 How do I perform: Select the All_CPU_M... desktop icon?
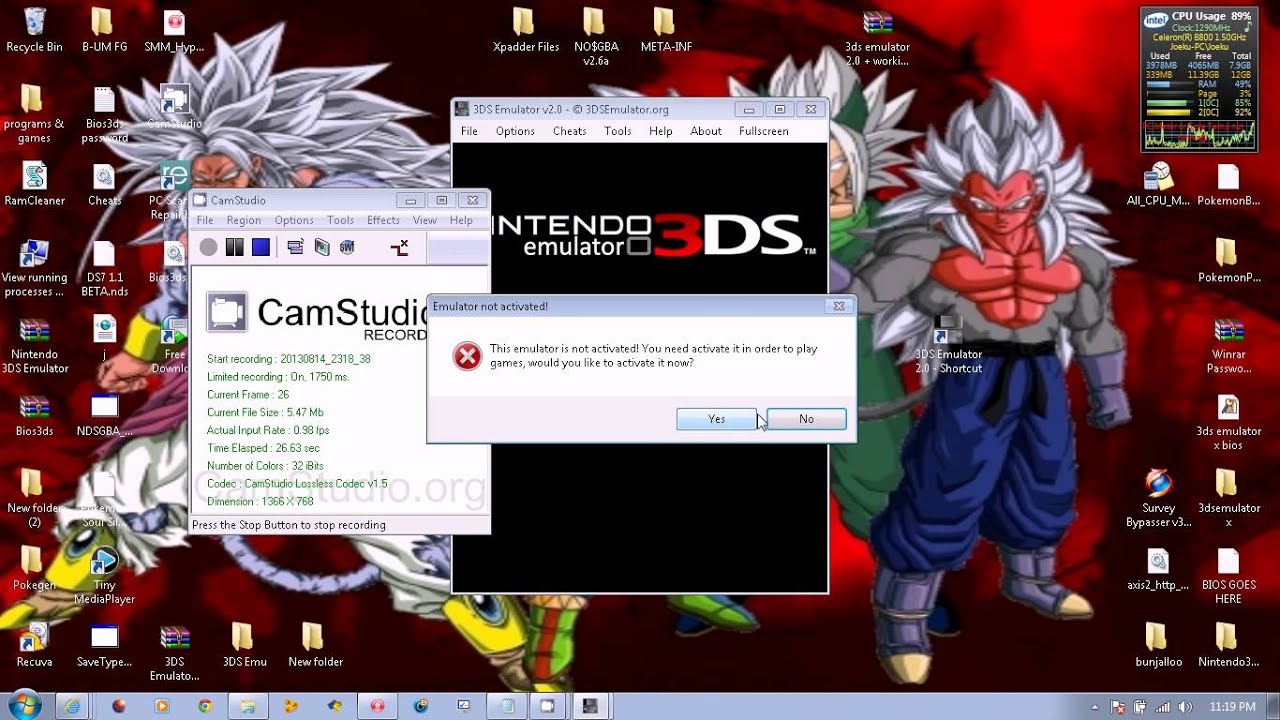click(1158, 185)
